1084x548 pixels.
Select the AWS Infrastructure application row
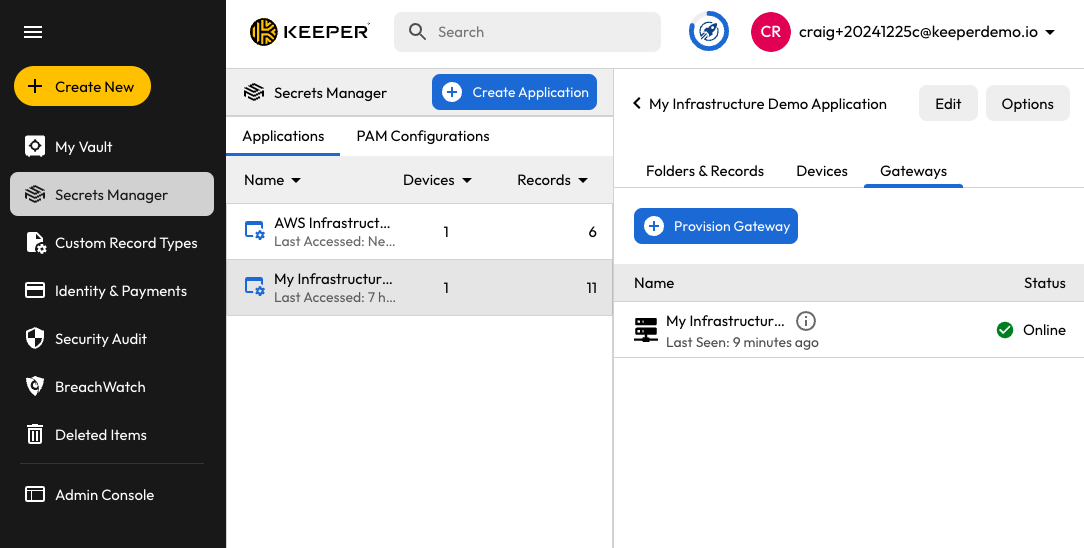coord(419,232)
